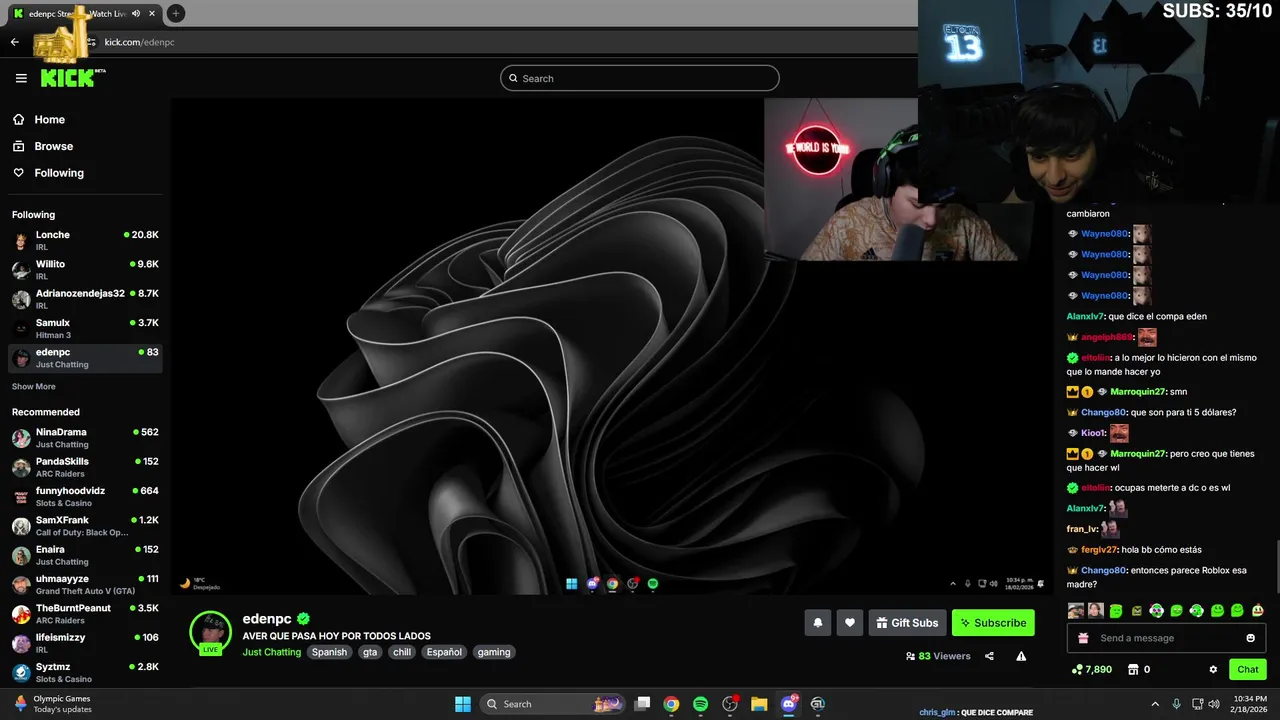Open funnyhoodvidz Slots & Casino stream

point(85,497)
